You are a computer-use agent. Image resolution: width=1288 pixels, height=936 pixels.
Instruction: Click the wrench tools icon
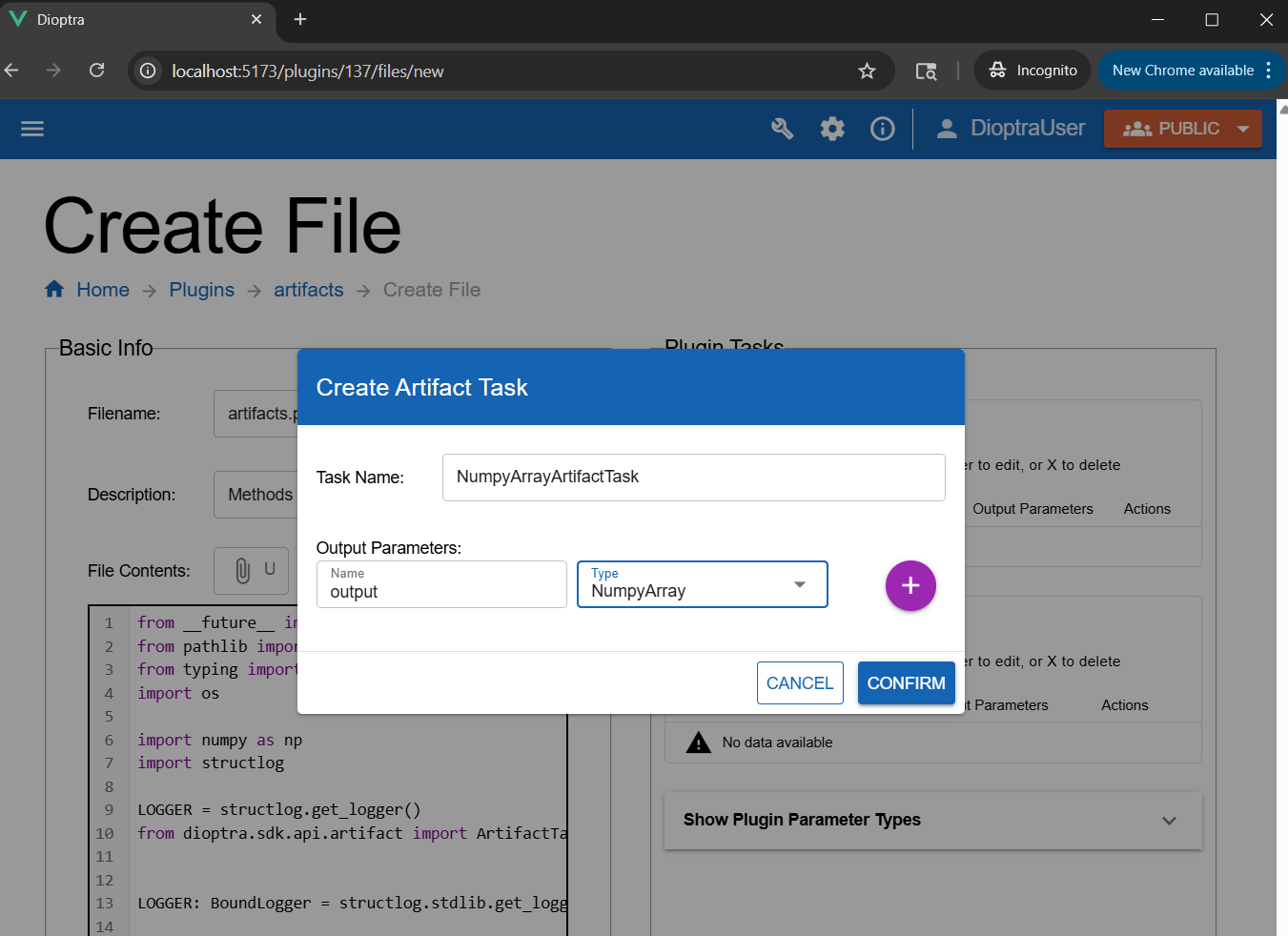click(782, 129)
